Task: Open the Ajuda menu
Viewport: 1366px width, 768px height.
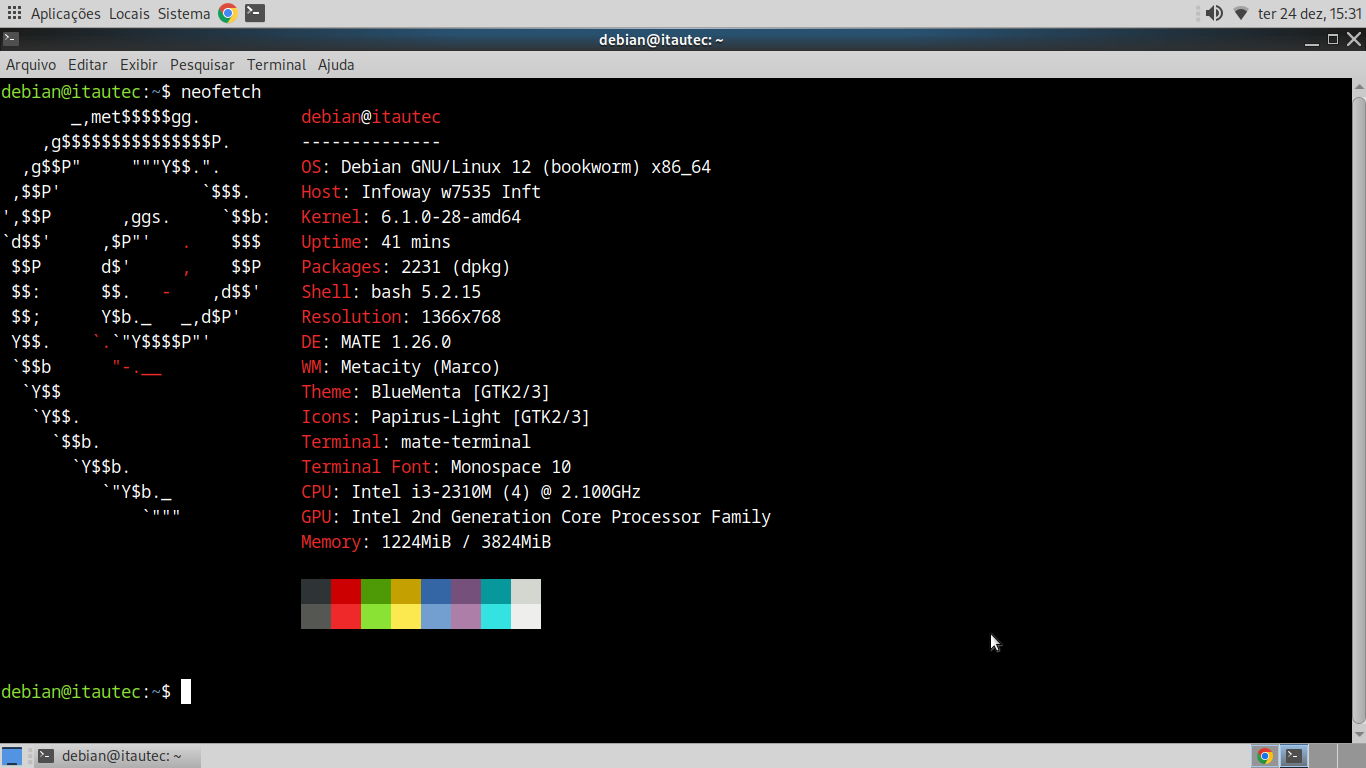Action: tap(336, 65)
